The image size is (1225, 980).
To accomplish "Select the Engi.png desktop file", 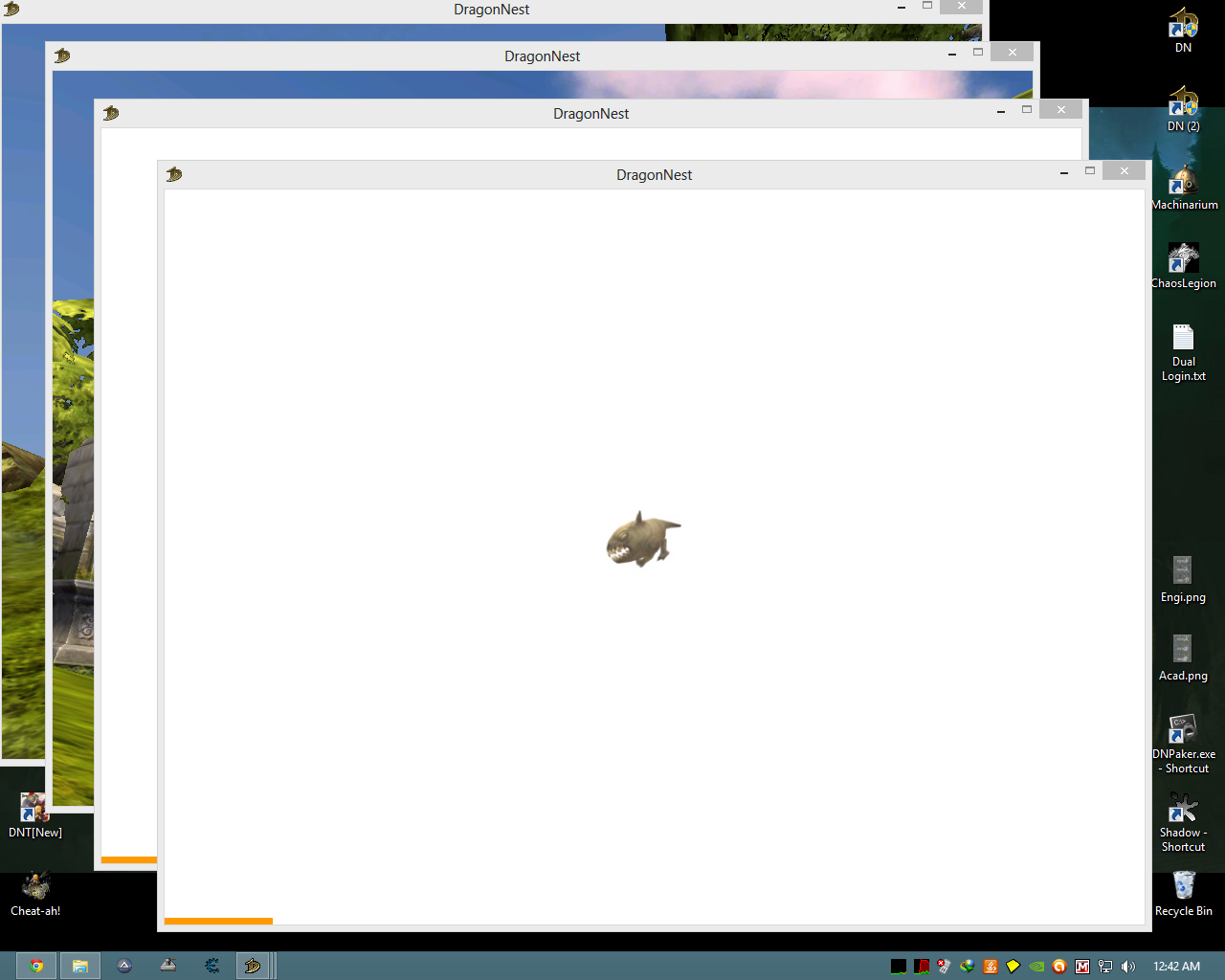I will [1183, 580].
